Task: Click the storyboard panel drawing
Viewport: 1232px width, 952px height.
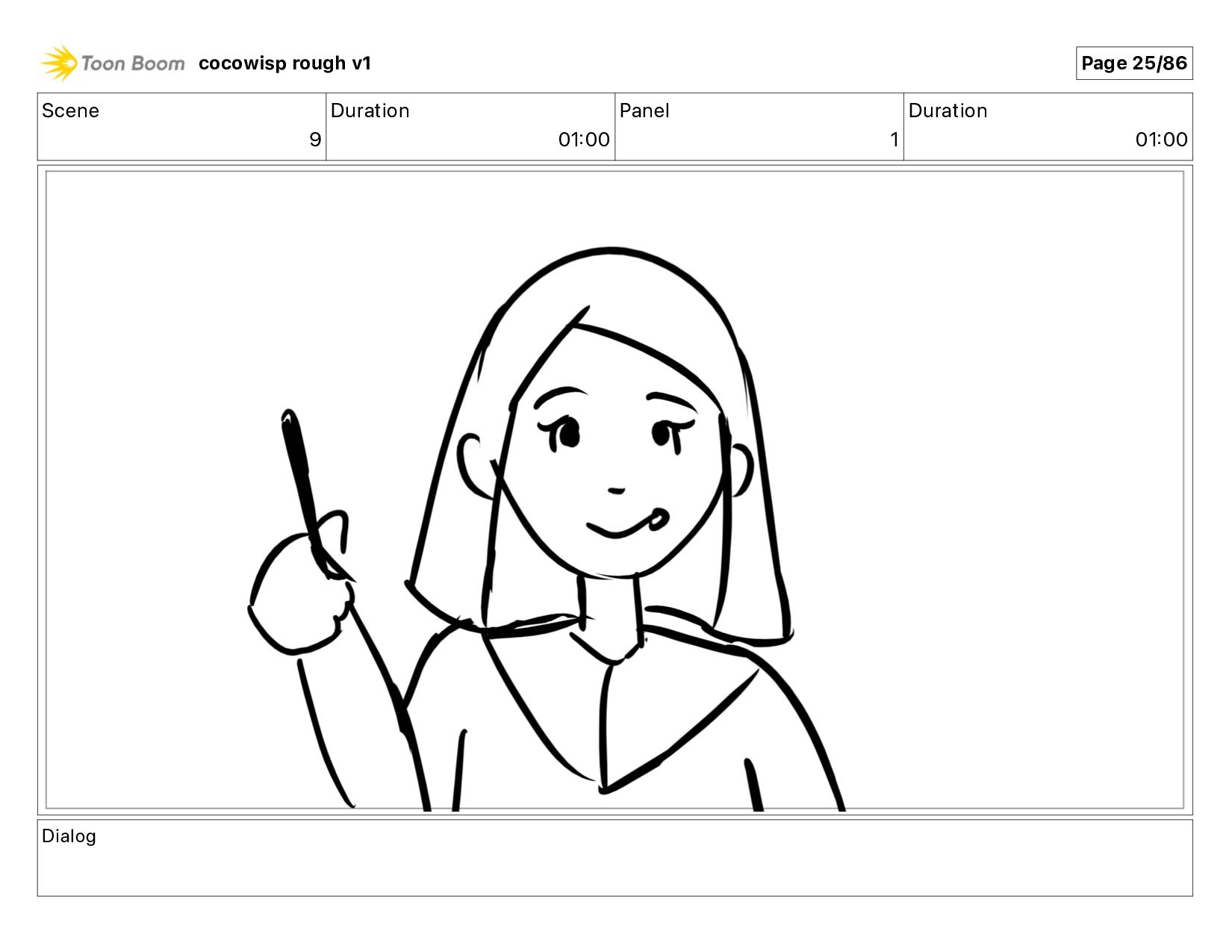Action: click(615, 490)
